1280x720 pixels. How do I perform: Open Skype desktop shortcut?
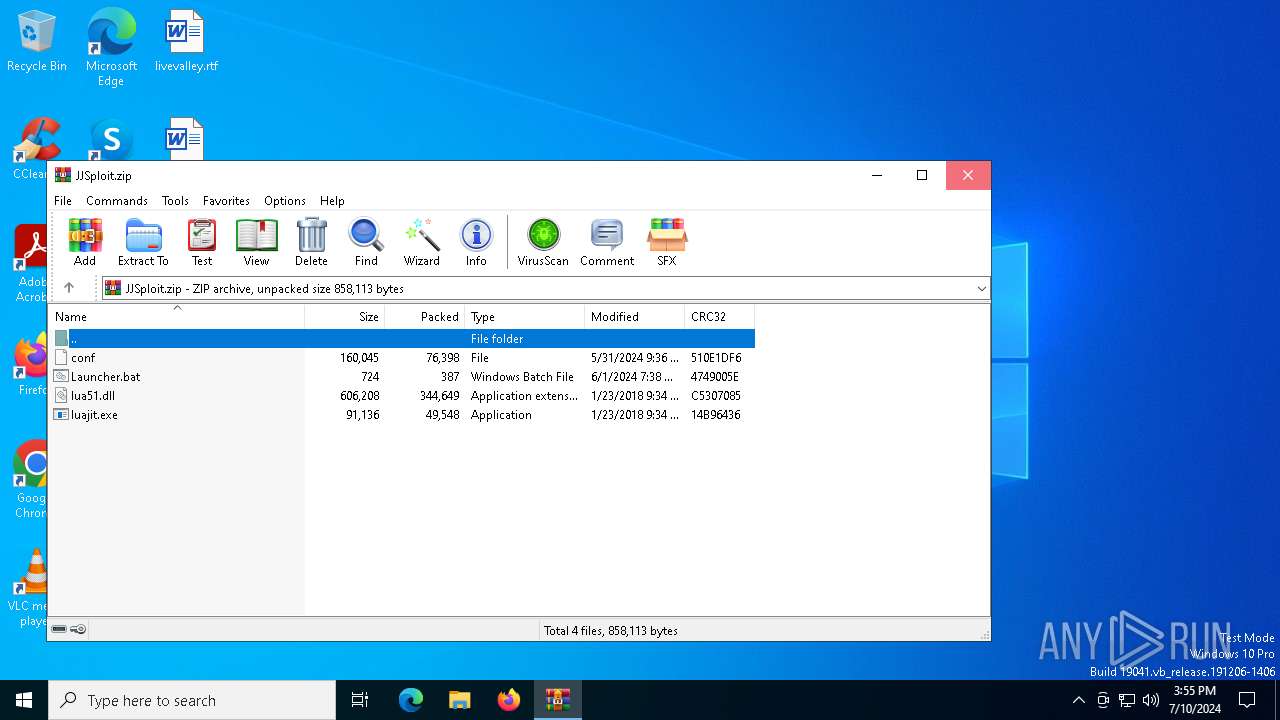pos(111,140)
